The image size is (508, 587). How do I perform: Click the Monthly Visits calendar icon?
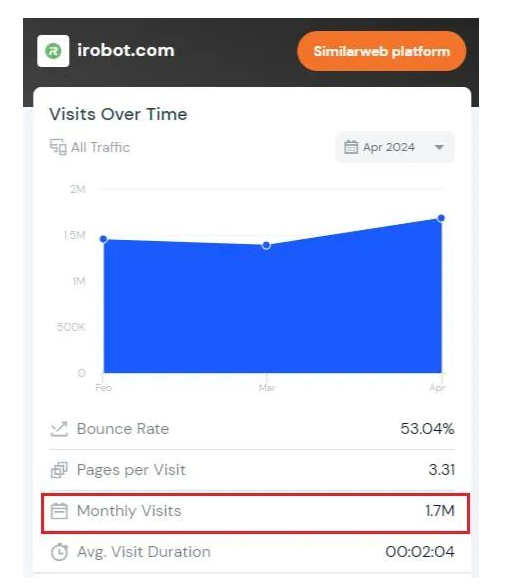click(59, 511)
